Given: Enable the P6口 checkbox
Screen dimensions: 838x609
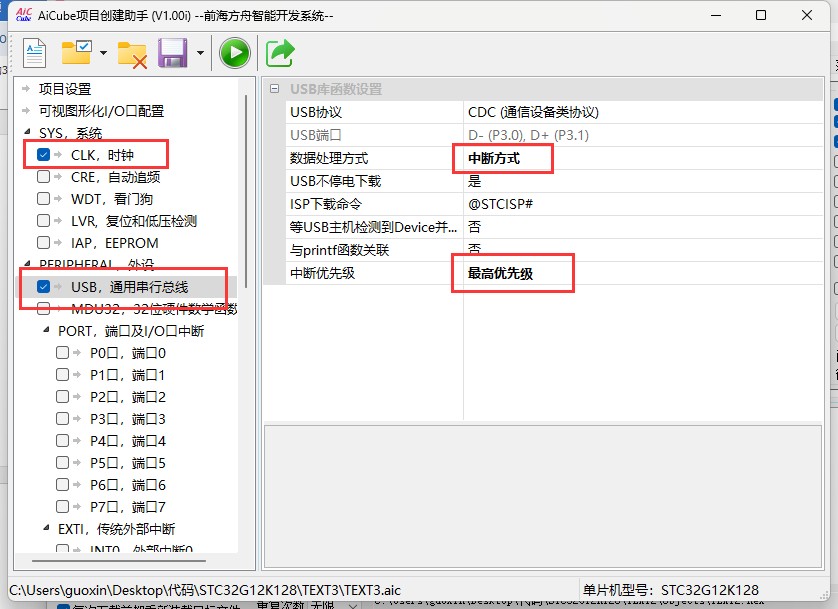Looking at the screenshot, I should coord(63,485).
